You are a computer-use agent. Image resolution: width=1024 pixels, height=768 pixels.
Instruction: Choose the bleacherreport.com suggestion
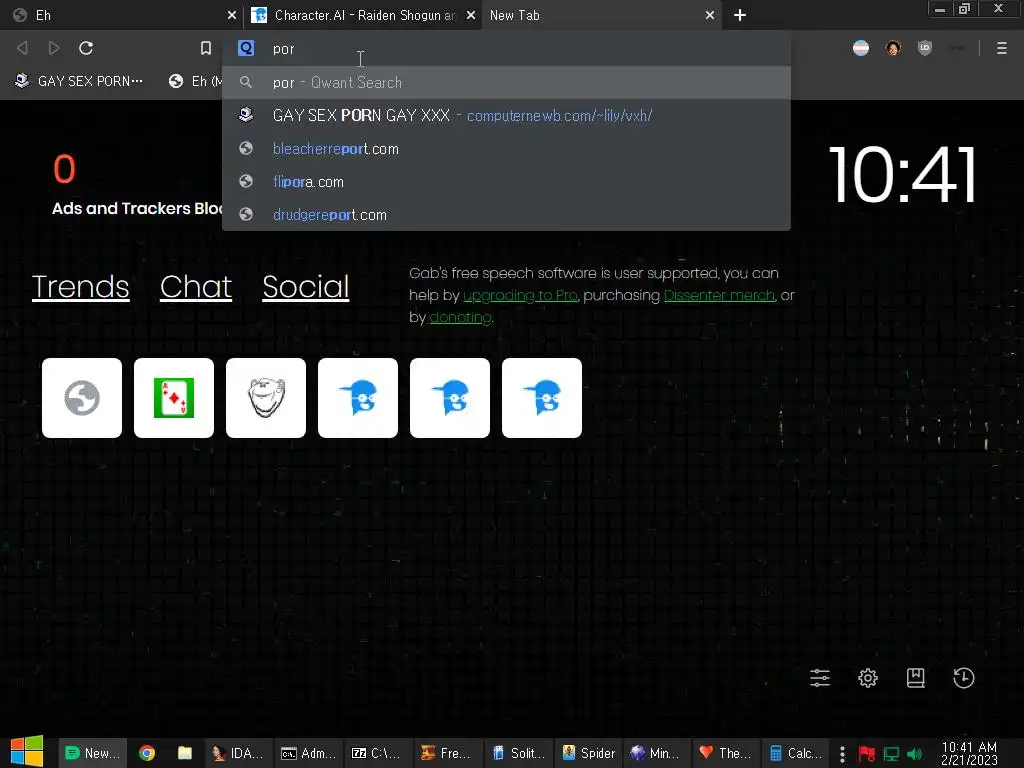[x=506, y=149]
